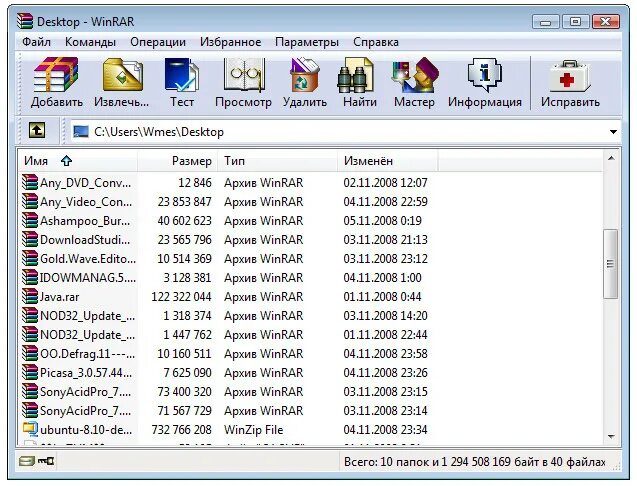
Task: Open the Справка menu
Action: pyautogui.click(x=376, y=42)
